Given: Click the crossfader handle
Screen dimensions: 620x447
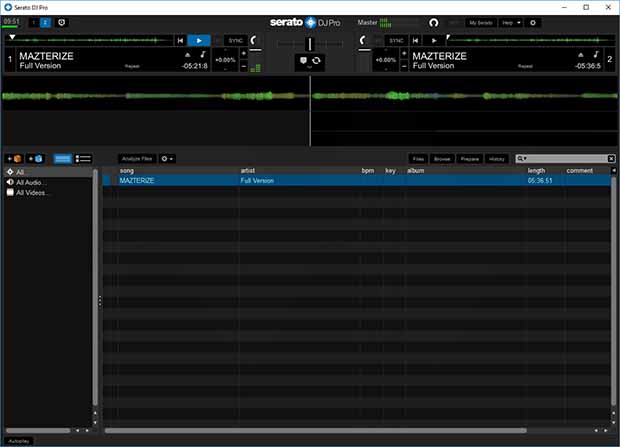Looking at the screenshot, I should click(310, 44).
